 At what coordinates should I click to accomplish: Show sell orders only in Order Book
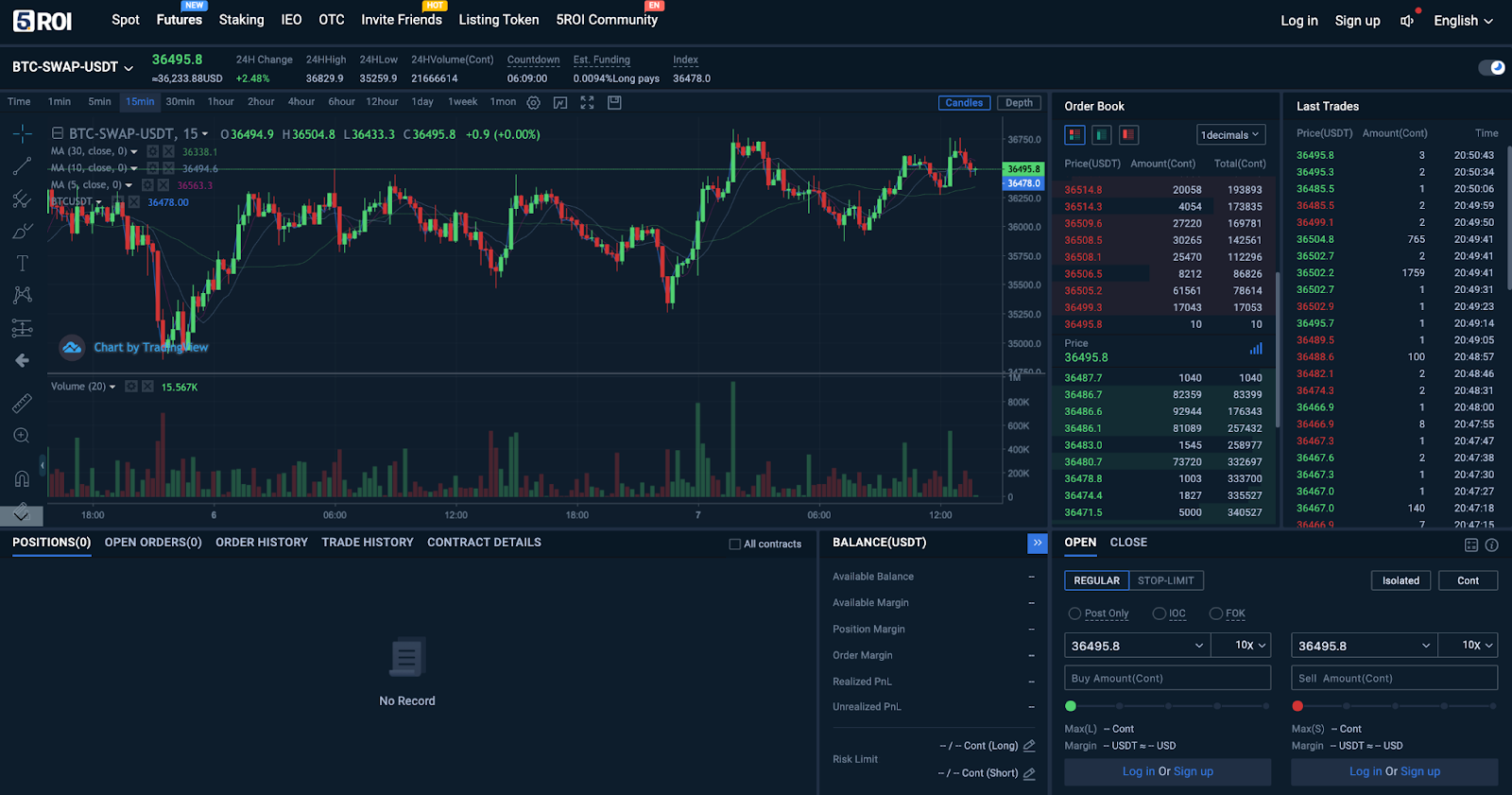[x=1128, y=135]
